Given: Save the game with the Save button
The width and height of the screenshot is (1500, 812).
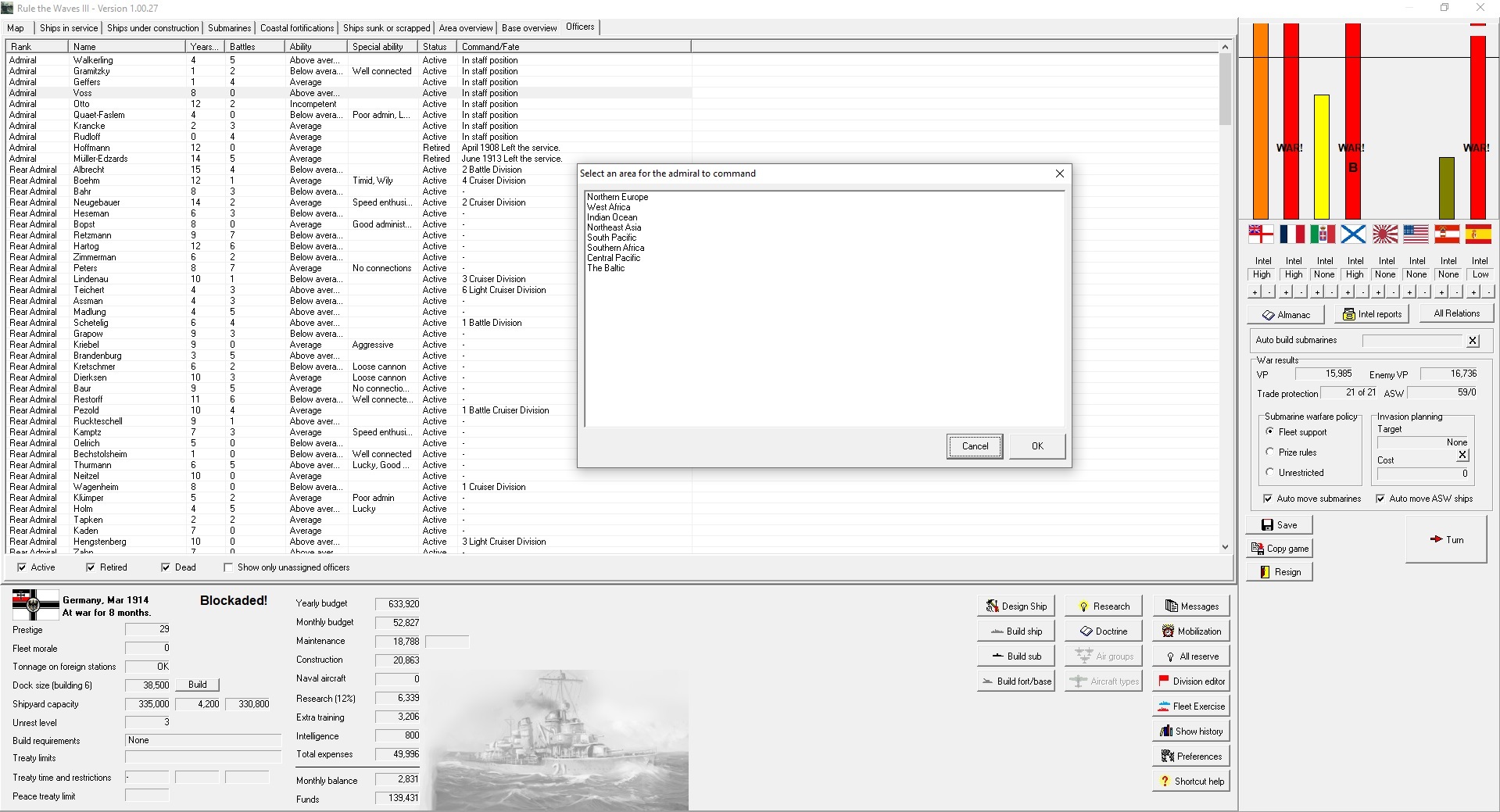Looking at the screenshot, I should click(x=1279, y=525).
